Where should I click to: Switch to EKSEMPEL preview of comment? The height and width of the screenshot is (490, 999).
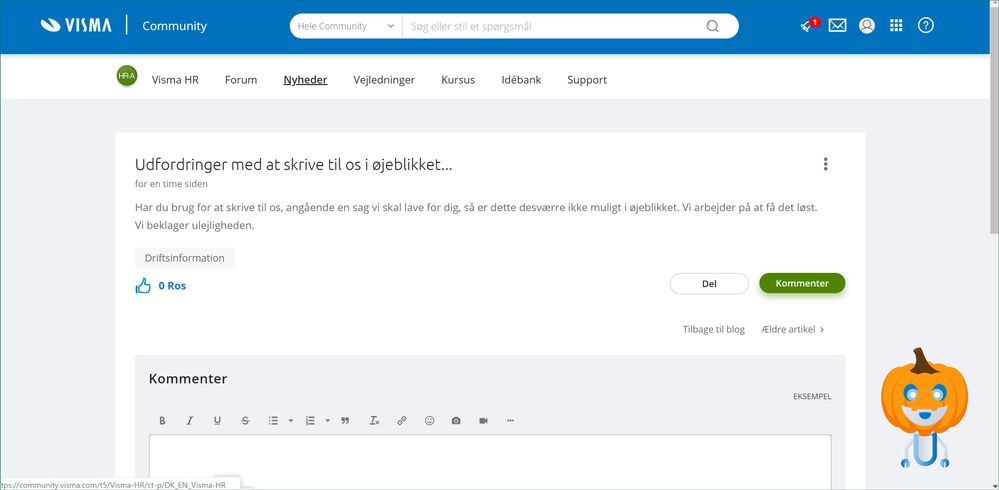point(812,396)
